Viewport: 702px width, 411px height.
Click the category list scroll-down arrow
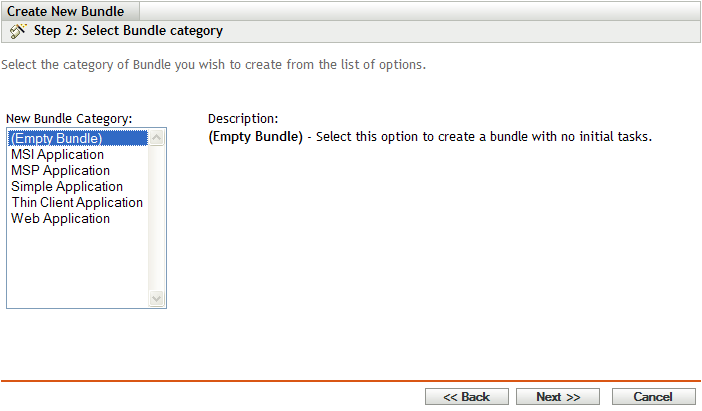[x=156, y=298]
